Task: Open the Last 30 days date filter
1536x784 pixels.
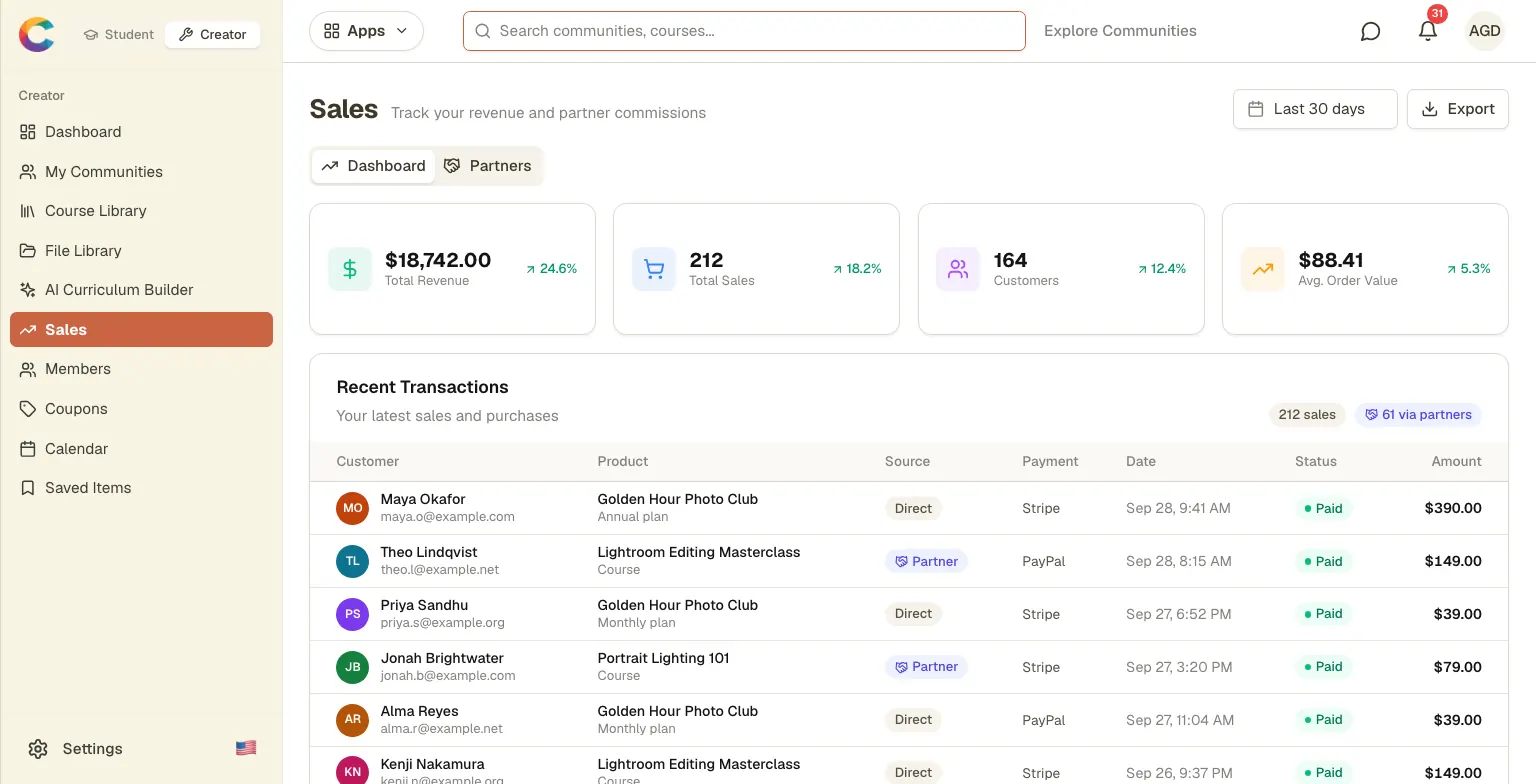Action: point(1315,109)
